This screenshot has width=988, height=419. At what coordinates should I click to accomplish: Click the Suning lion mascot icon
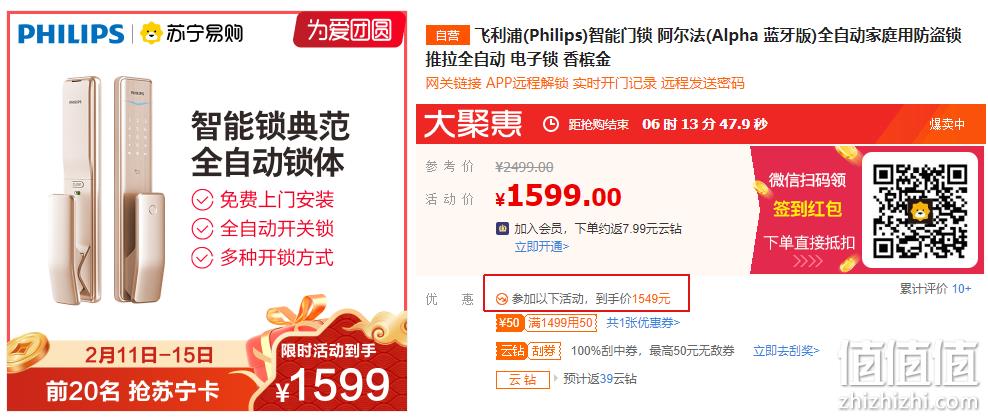pyautogui.click(x=152, y=33)
